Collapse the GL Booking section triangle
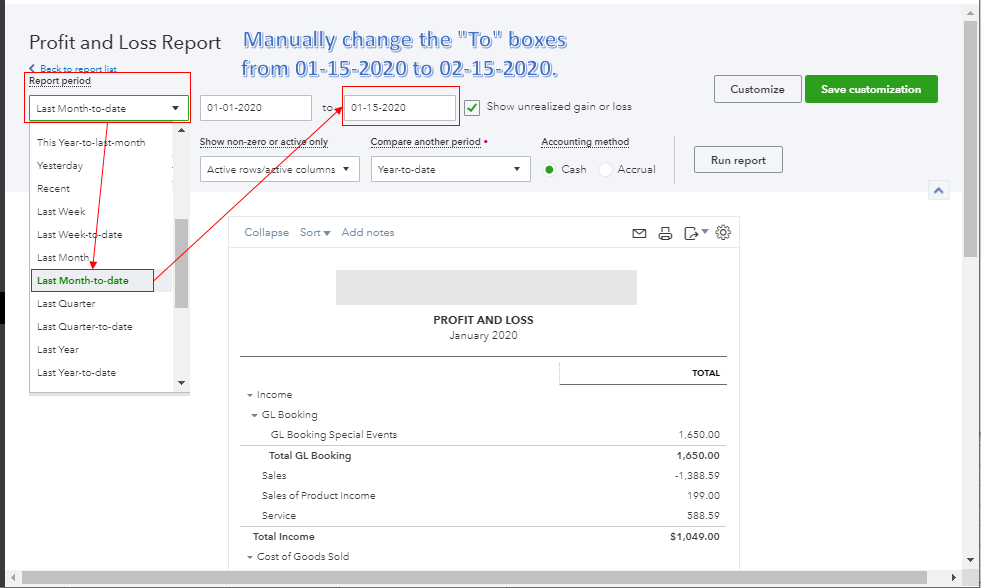Image resolution: width=981 pixels, height=588 pixels. coord(255,415)
